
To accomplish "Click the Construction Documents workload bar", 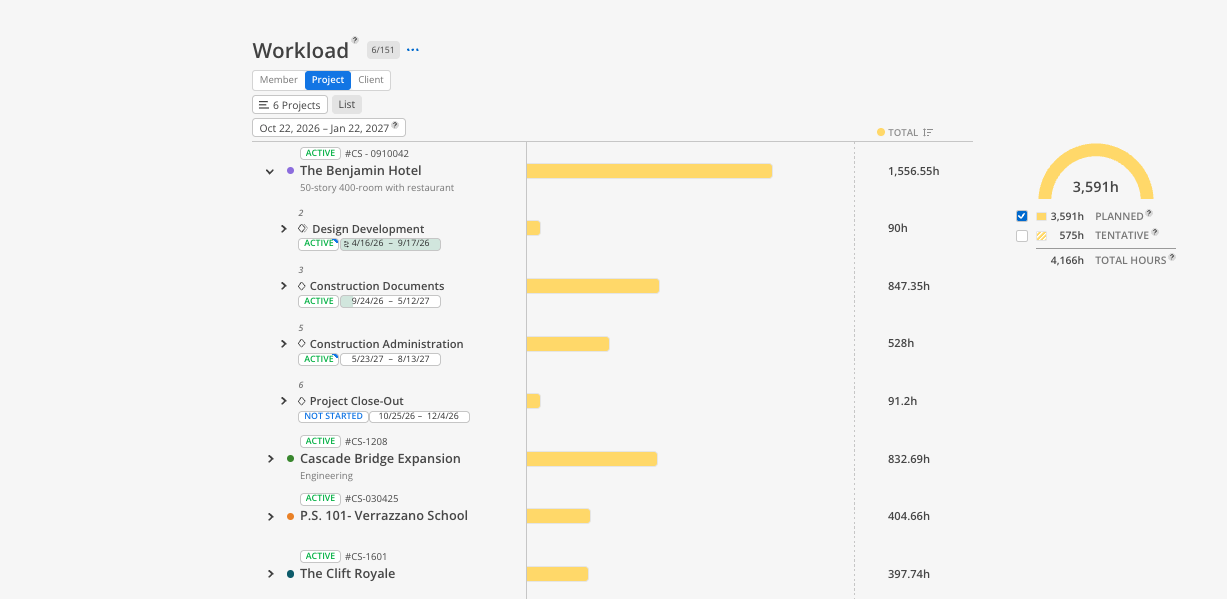I will pos(593,286).
